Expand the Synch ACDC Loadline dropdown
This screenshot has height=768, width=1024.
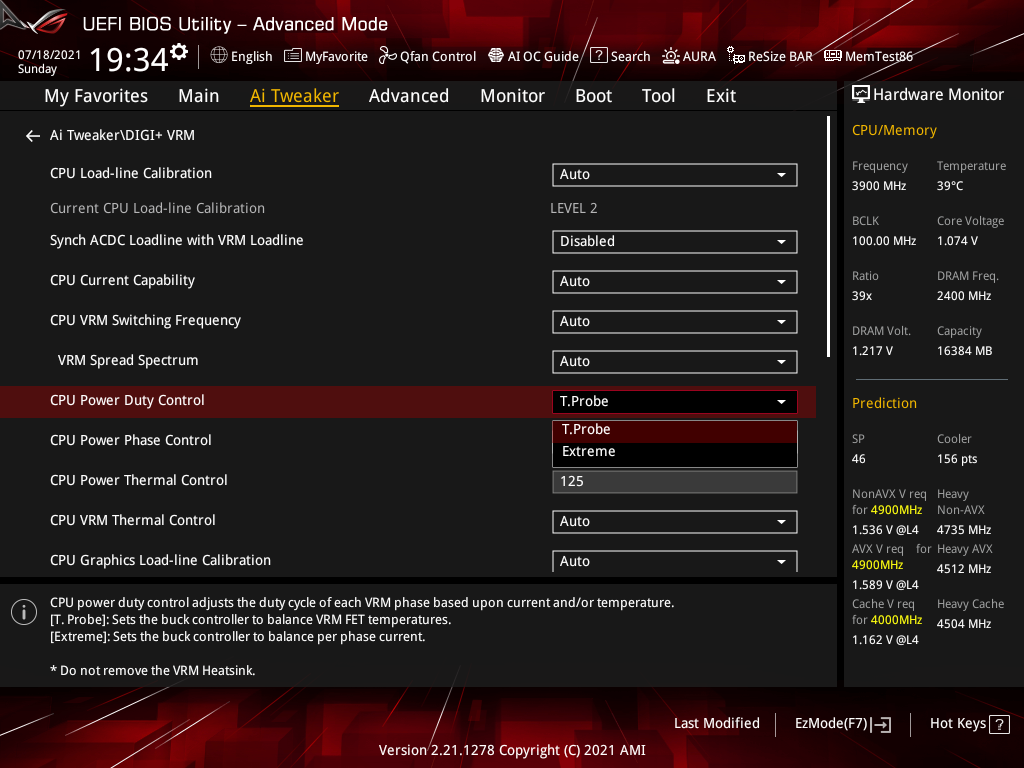(x=674, y=241)
